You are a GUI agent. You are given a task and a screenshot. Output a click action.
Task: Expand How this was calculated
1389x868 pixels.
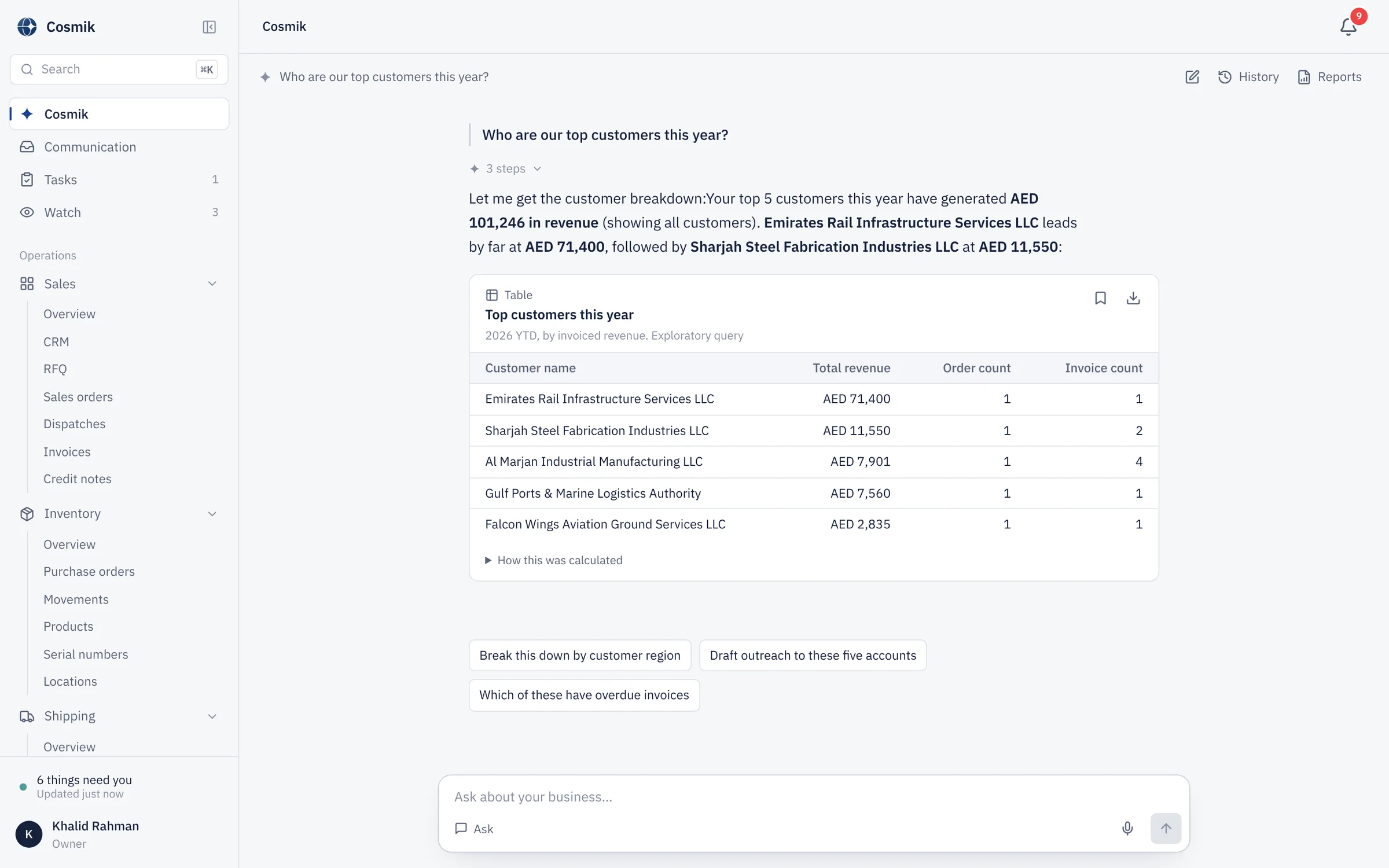pos(554,560)
